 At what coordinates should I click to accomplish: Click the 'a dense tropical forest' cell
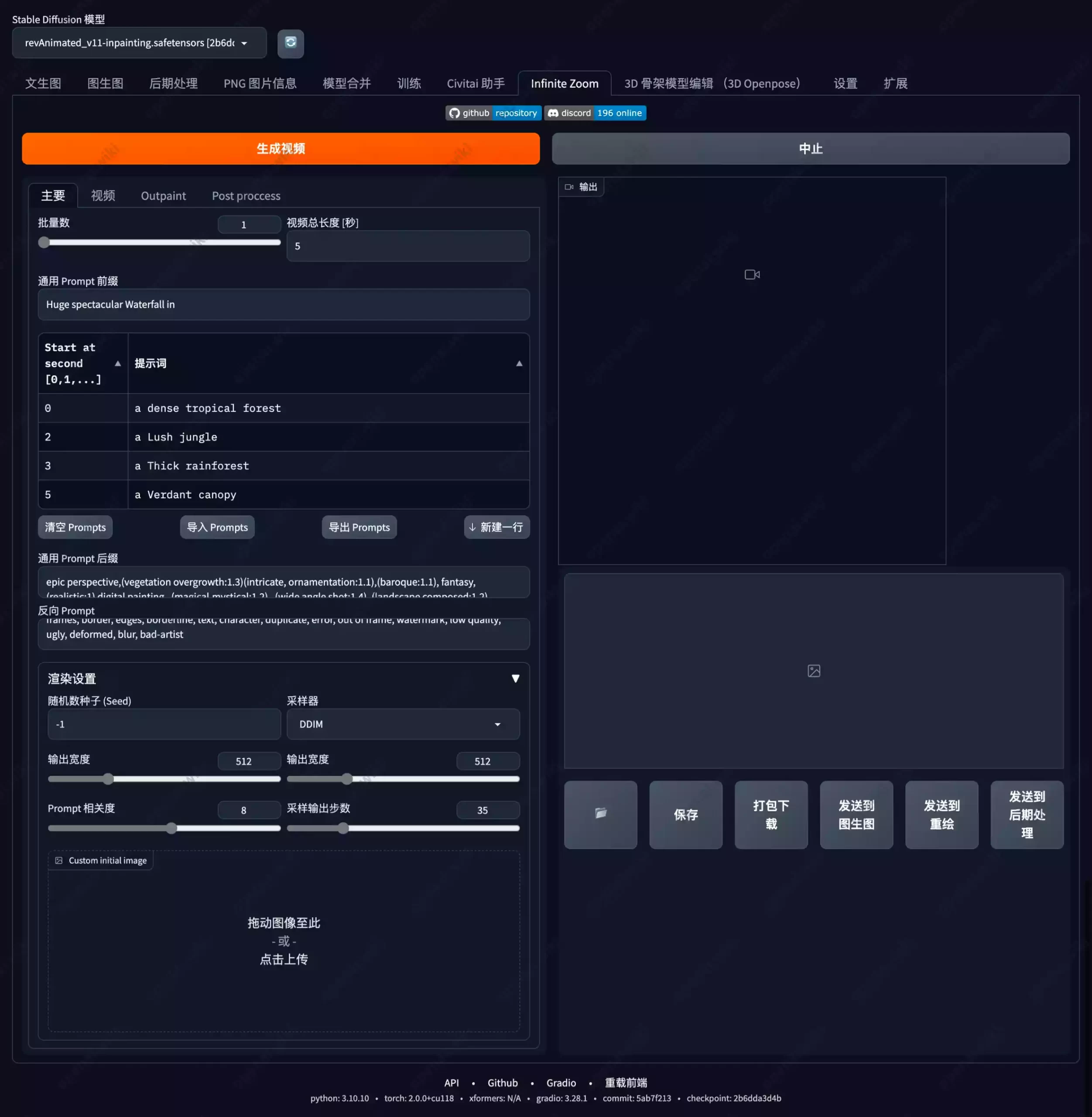[328, 408]
